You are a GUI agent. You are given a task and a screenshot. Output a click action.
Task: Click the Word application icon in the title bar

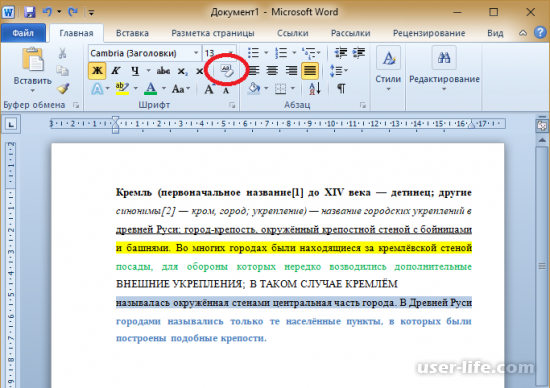tap(8, 12)
